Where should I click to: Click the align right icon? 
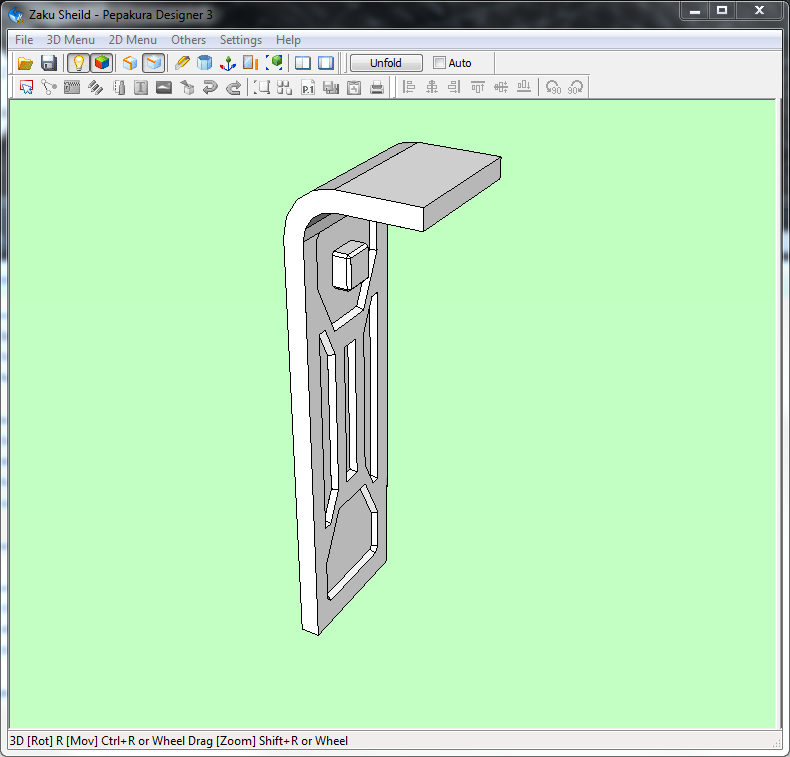click(454, 87)
